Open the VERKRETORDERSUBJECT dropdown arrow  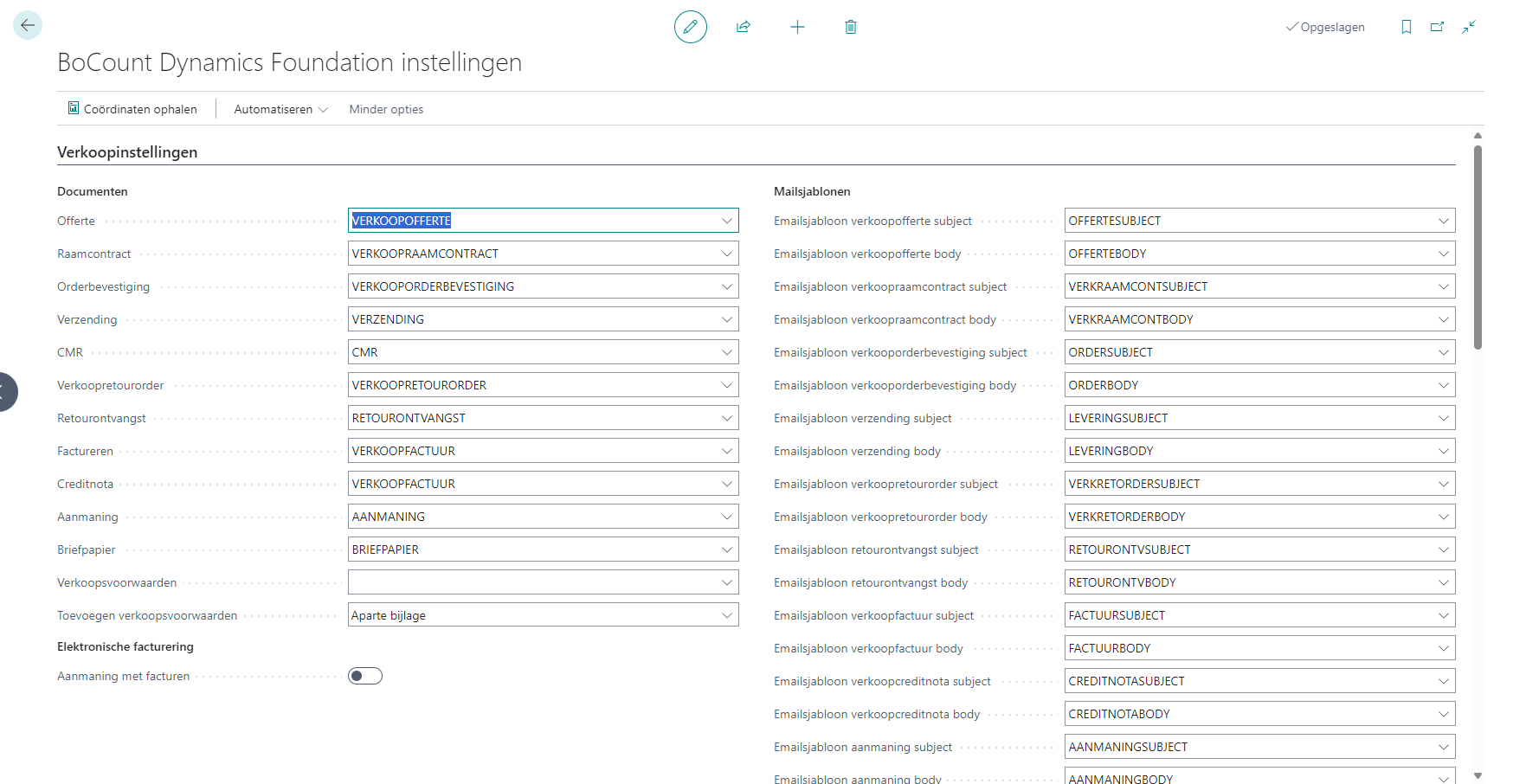click(x=1444, y=484)
